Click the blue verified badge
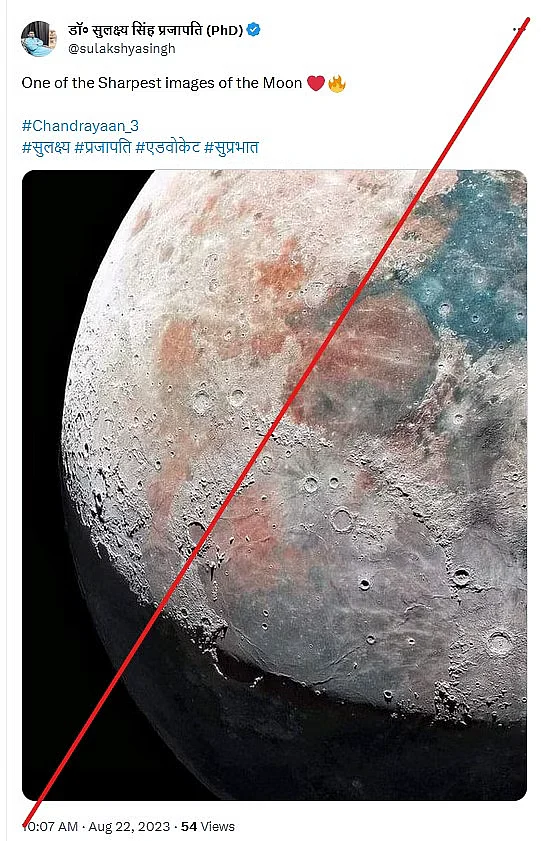This screenshot has height=841, width=541. click(254, 29)
